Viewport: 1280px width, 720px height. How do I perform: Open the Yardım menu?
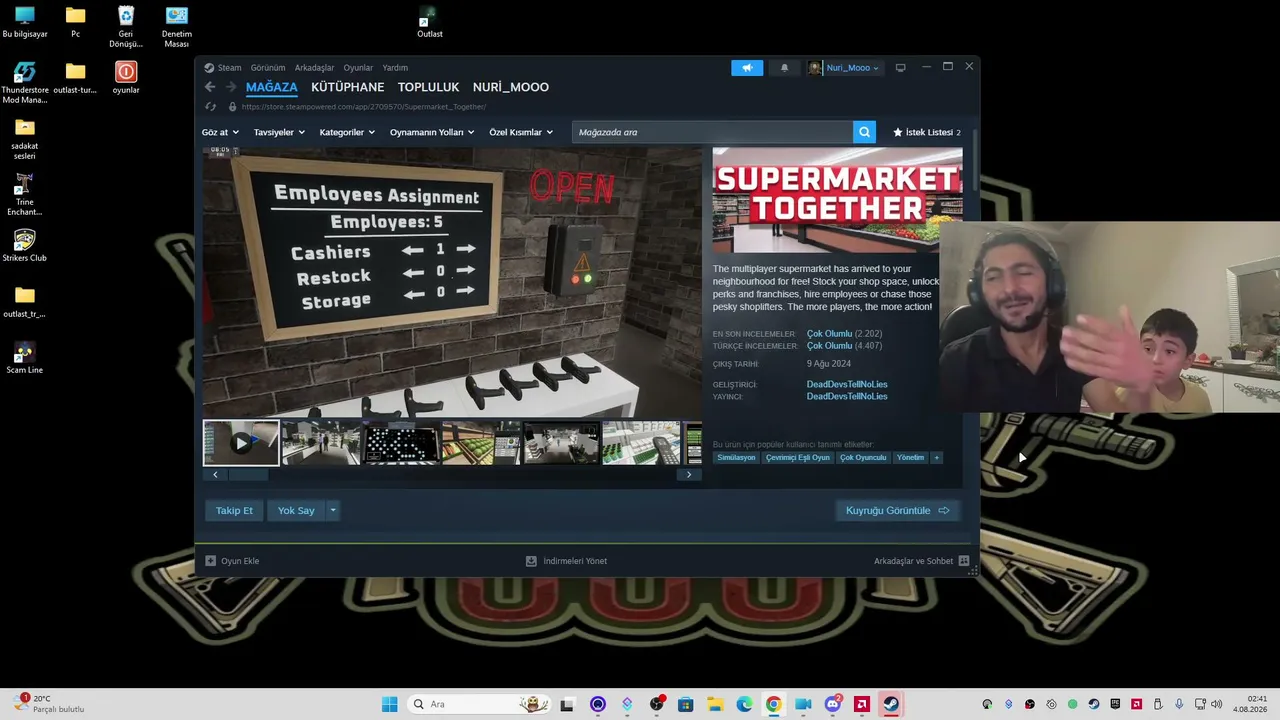tap(395, 68)
